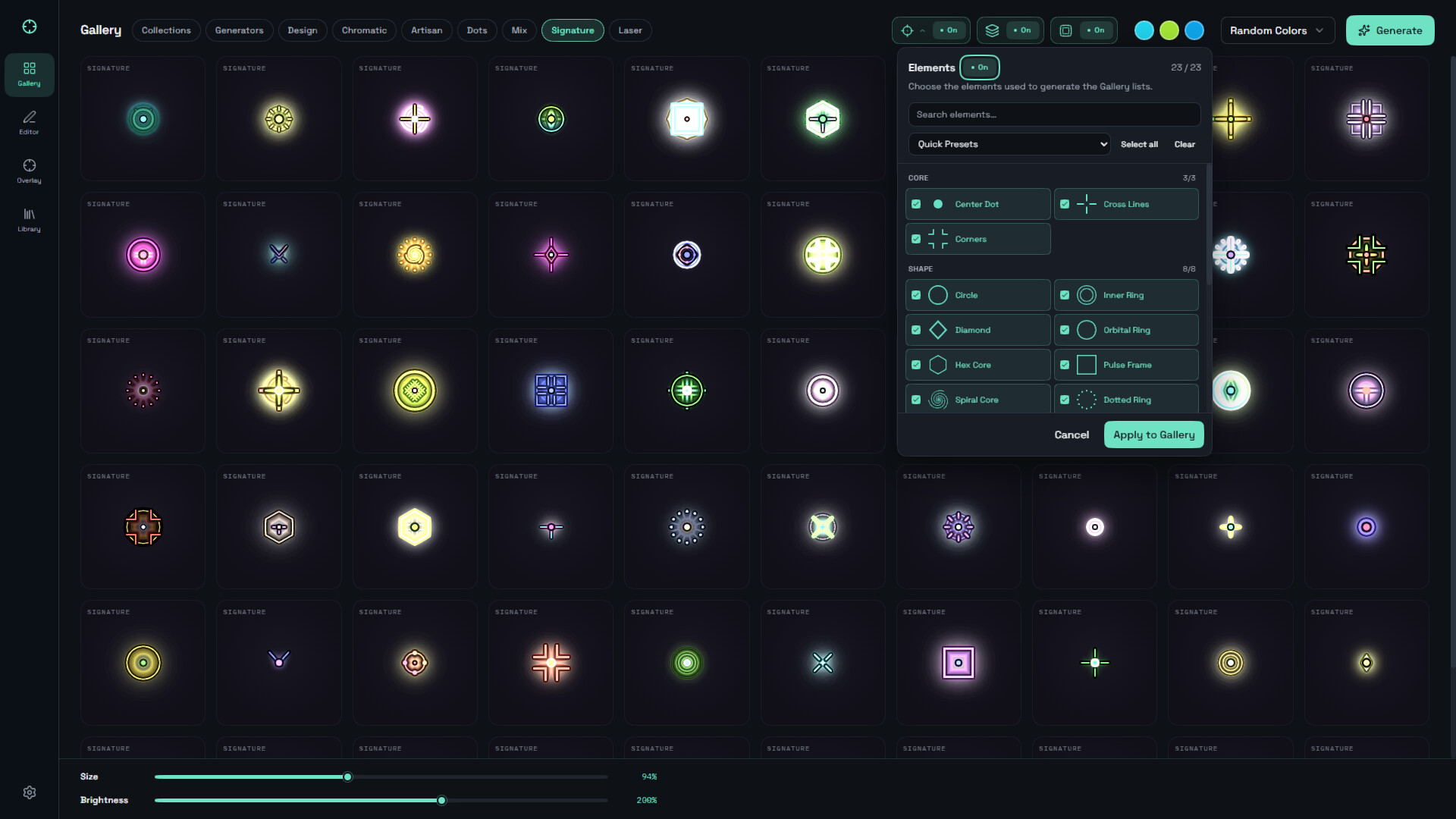The height and width of the screenshot is (819, 1456).
Task: Uncheck the Hex Core checkbox
Action: pyautogui.click(x=916, y=365)
